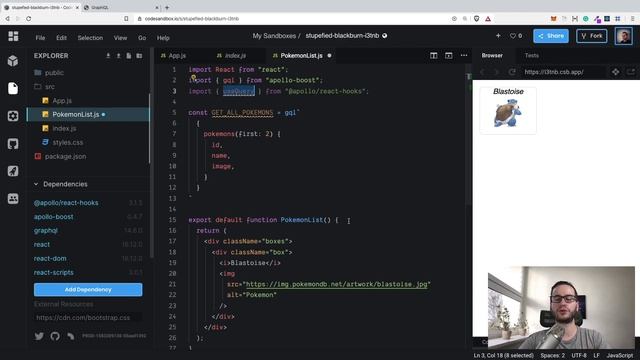Click the graphql dependency

(46, 231)
